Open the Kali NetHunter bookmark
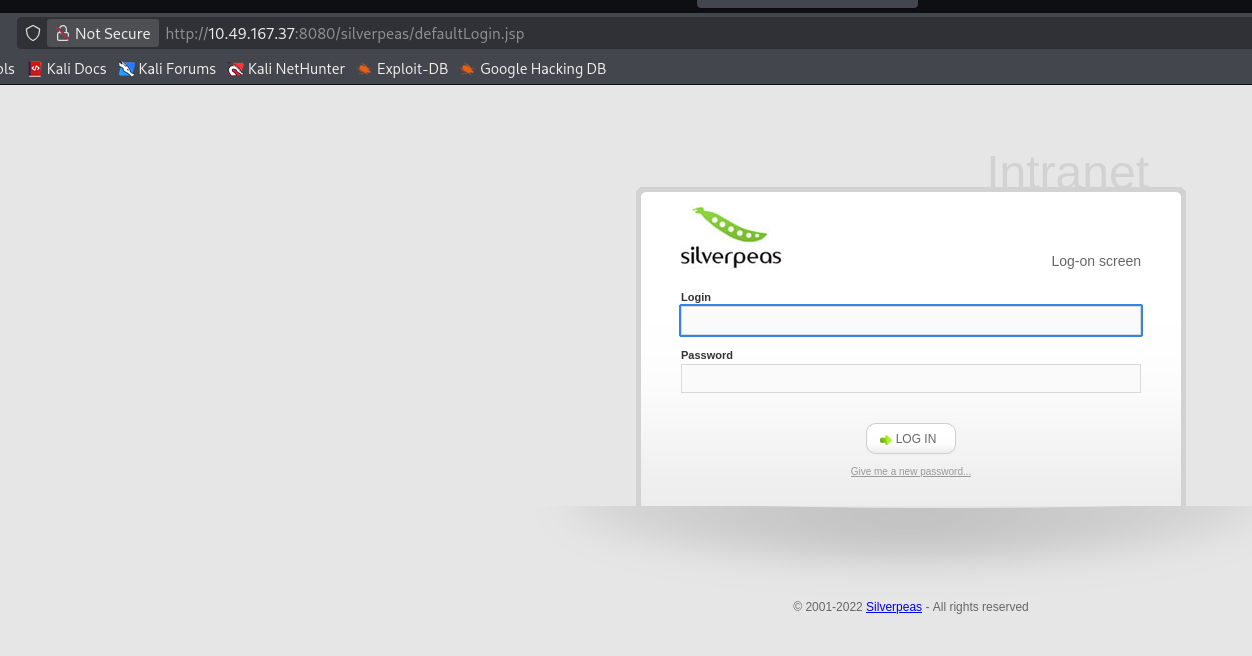The width and height of the screenshot is (1252, 656). tap(286, 69)
